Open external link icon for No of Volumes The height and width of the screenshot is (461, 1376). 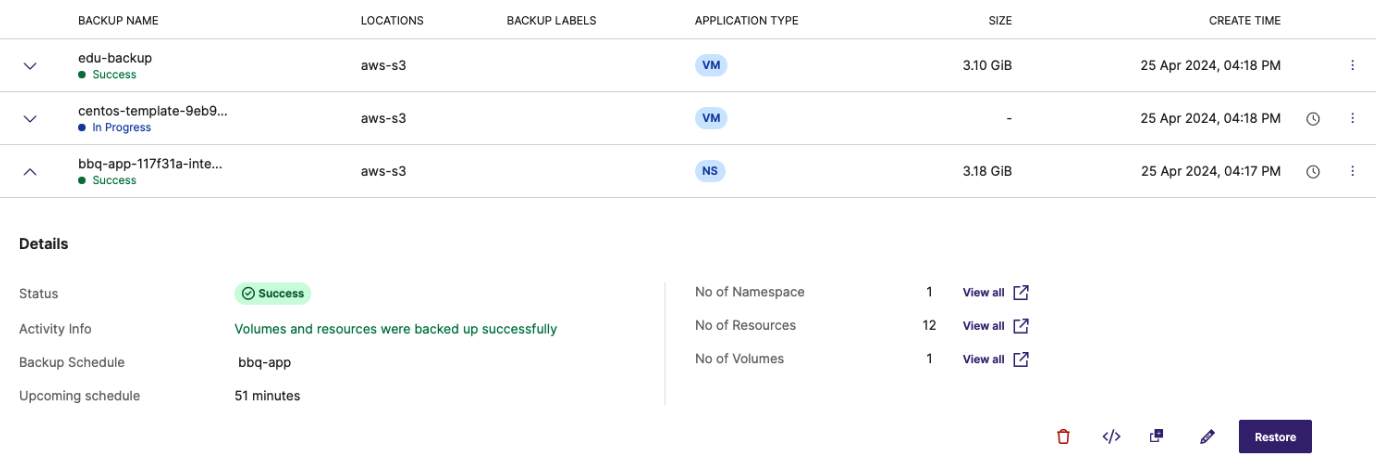click(1021, 359)
